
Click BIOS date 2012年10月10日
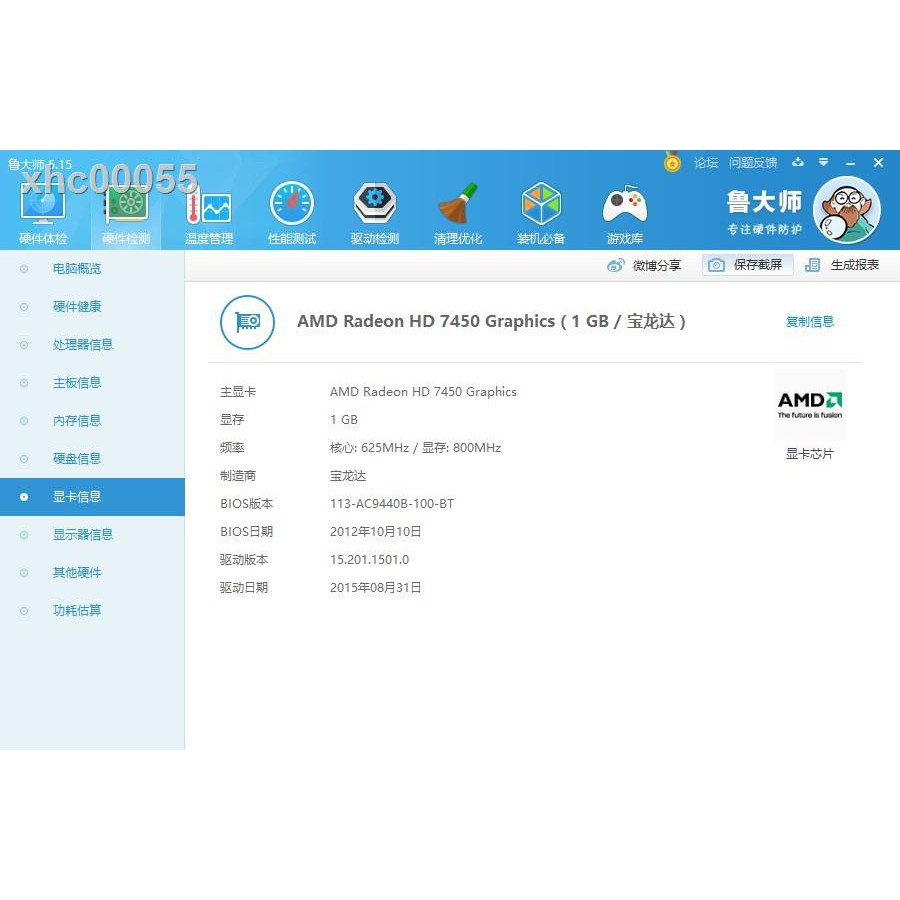coord(375,532)
